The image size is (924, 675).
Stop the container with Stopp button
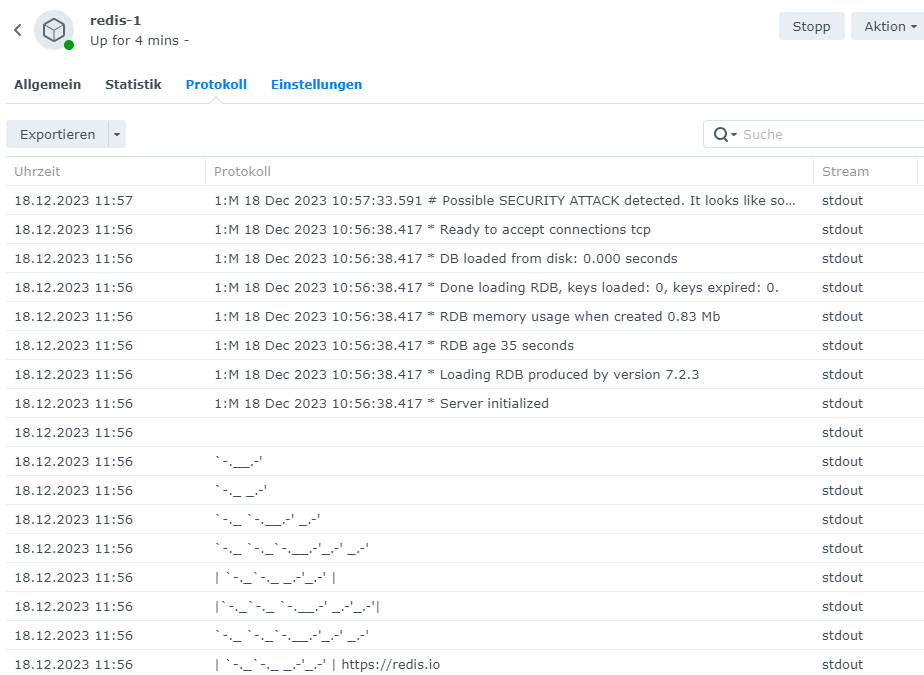[x=811, y=27]
